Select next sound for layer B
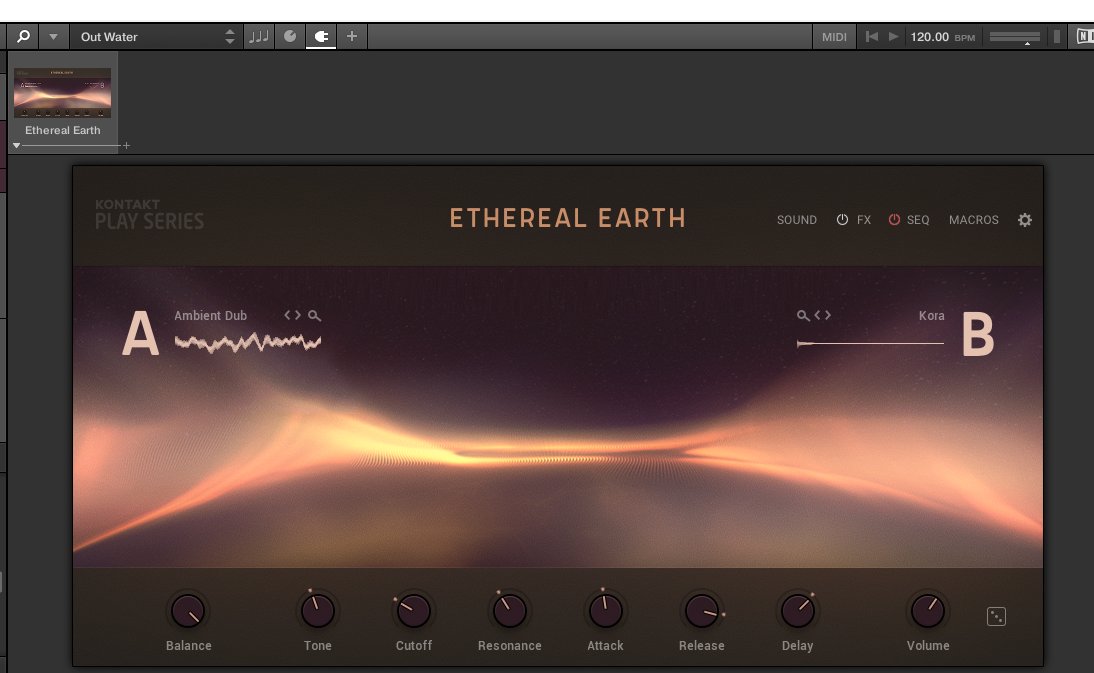Image resolution: width=1094 pixels, height=673 pixels. [x=827, y=315]
